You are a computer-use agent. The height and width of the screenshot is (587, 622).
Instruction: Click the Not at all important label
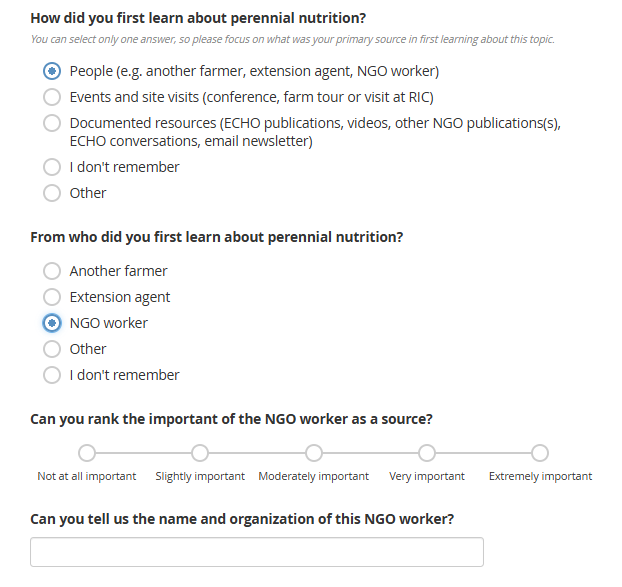87,476
